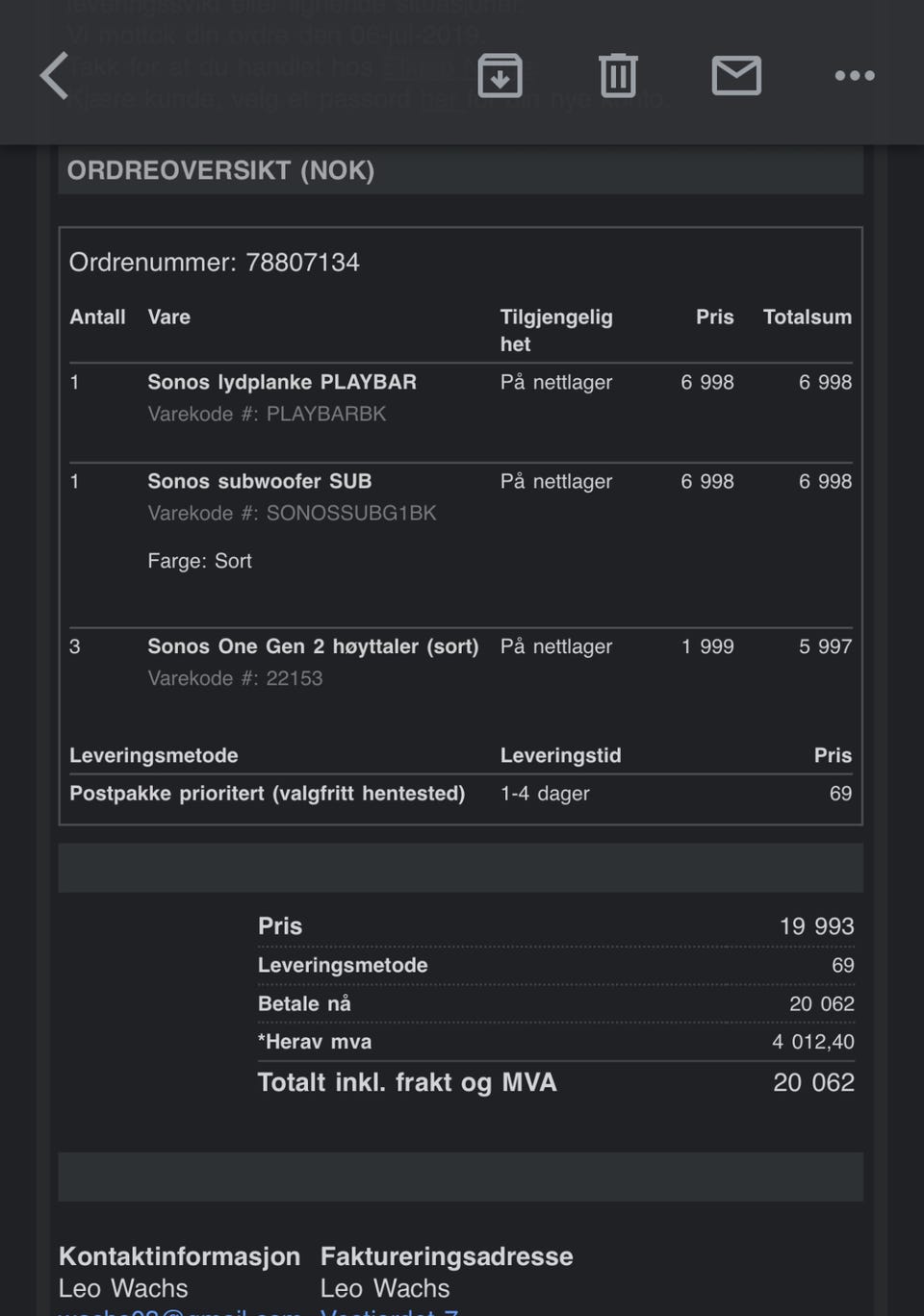
Task: Tap the ORDREOVERSIKT (NOK) section header
Action: click(x=220, y=170)
